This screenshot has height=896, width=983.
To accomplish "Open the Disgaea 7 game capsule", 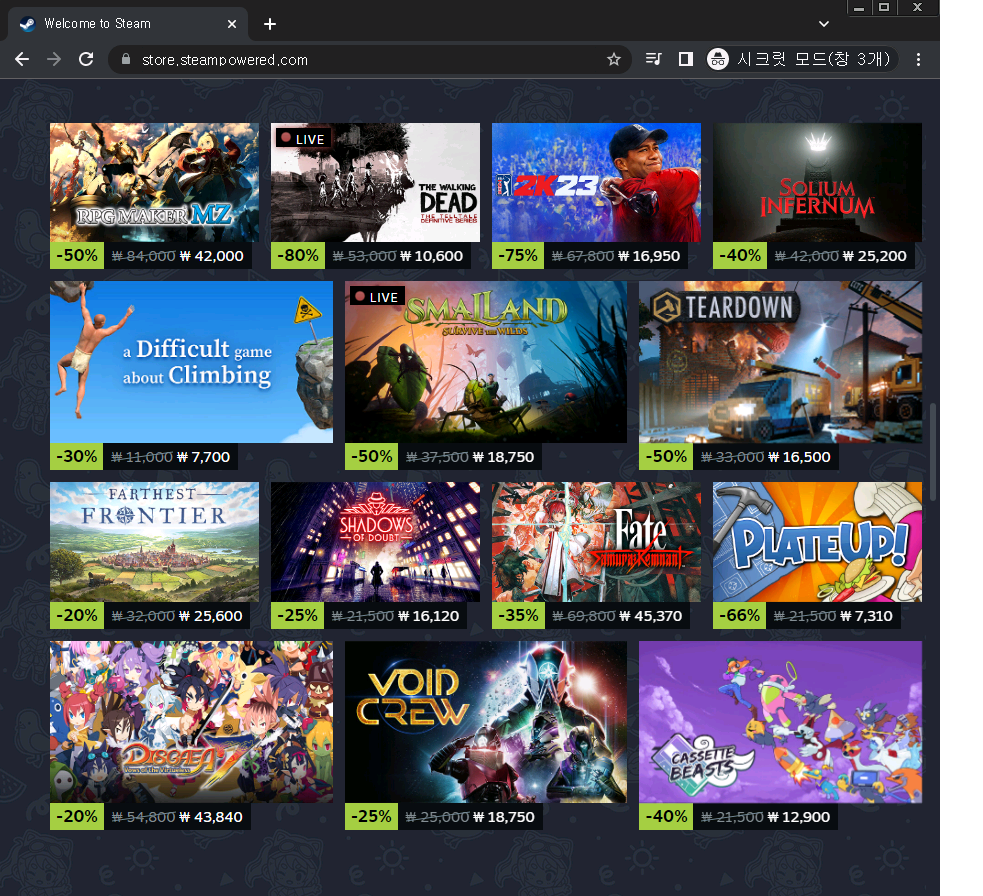I will click(x=191, y=722).
